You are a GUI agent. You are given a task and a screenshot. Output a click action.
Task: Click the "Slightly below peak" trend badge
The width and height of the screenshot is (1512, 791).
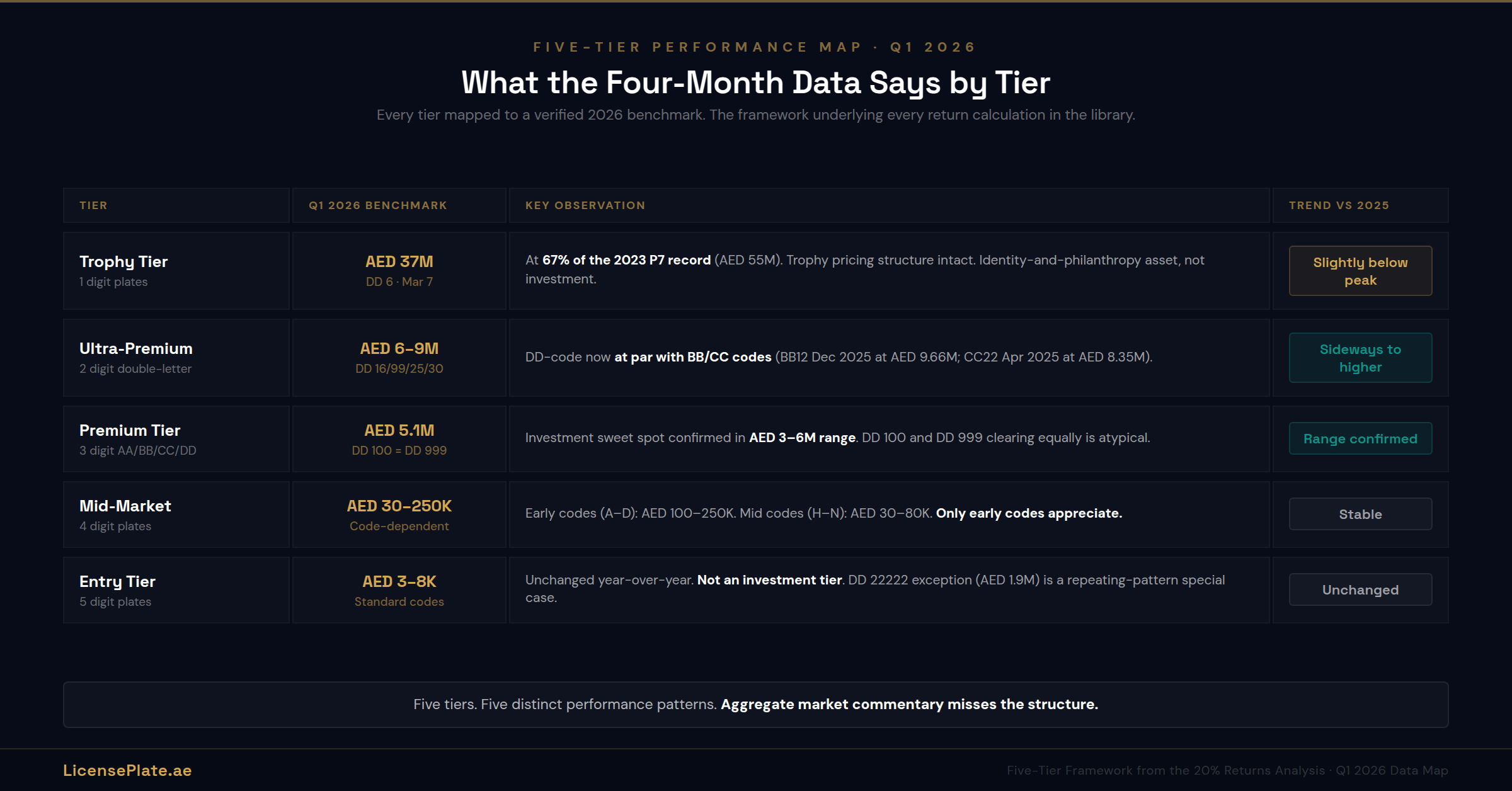tap(1360, 271)
